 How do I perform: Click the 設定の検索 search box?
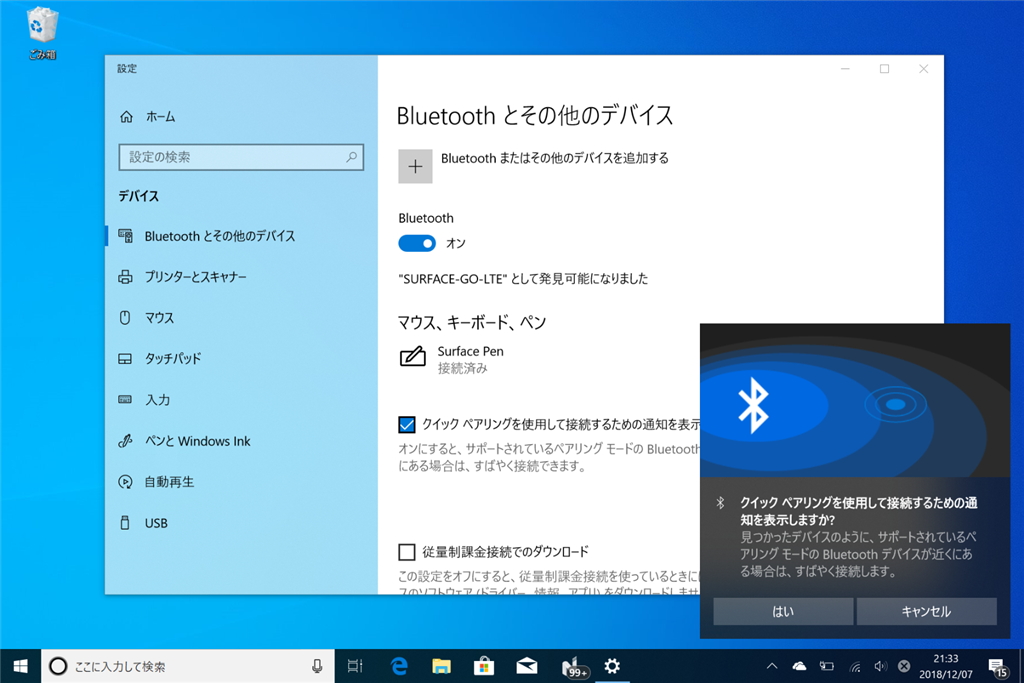(x=240, y=157)
